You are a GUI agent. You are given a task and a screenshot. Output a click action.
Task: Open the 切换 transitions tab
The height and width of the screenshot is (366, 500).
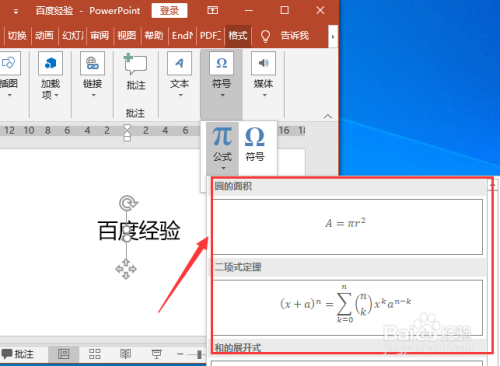pos(17,35)
